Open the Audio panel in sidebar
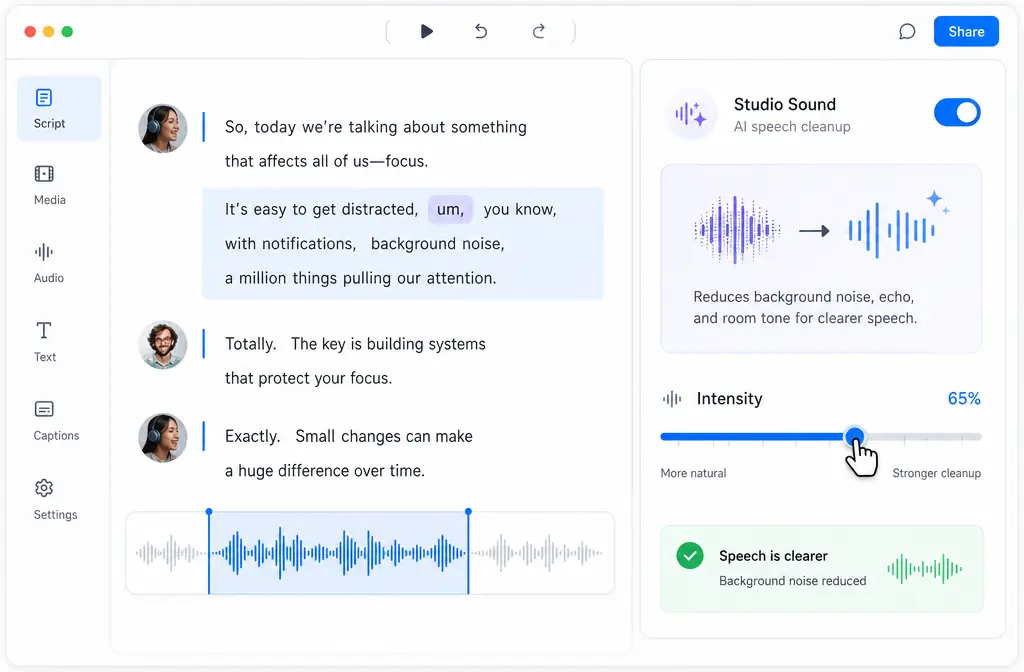The width and height of the screenshot is (1024, 672). click(x=48, y=263)
